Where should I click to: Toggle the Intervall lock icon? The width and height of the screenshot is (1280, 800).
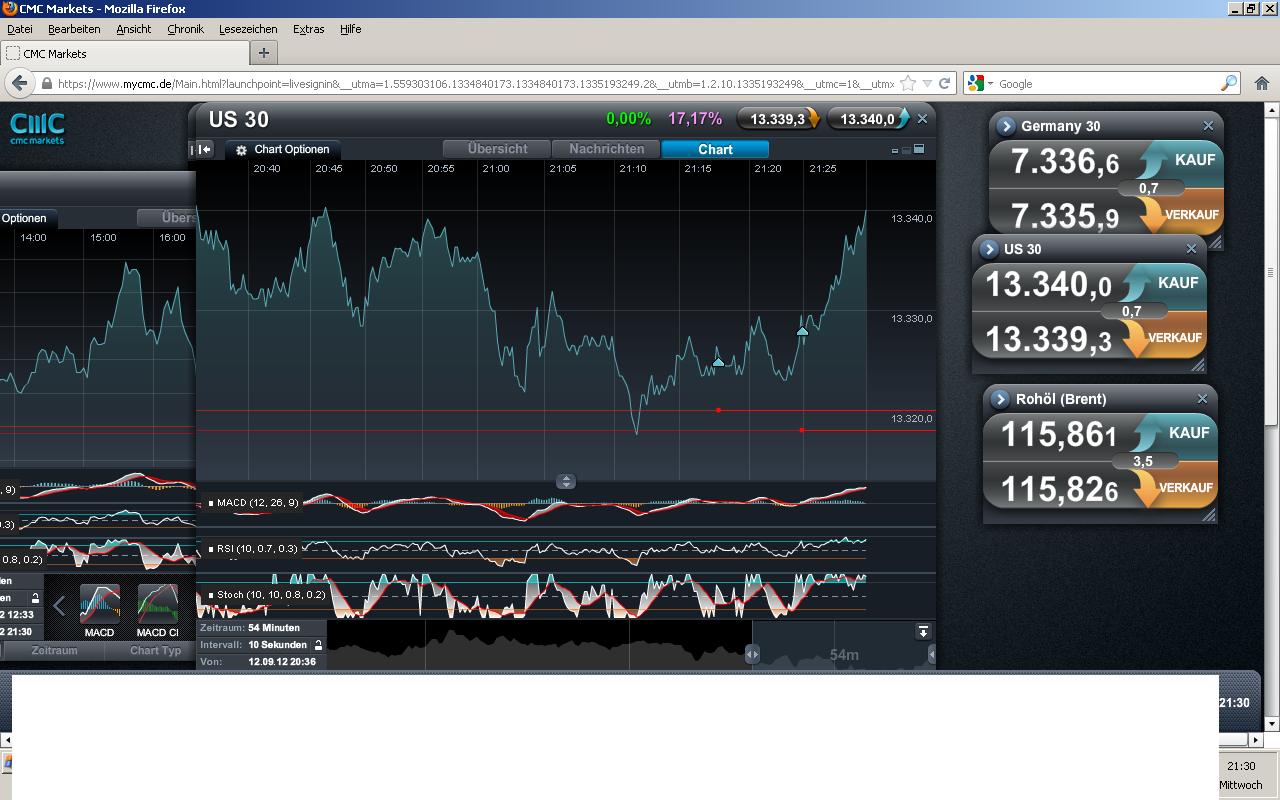pos(319,645)
